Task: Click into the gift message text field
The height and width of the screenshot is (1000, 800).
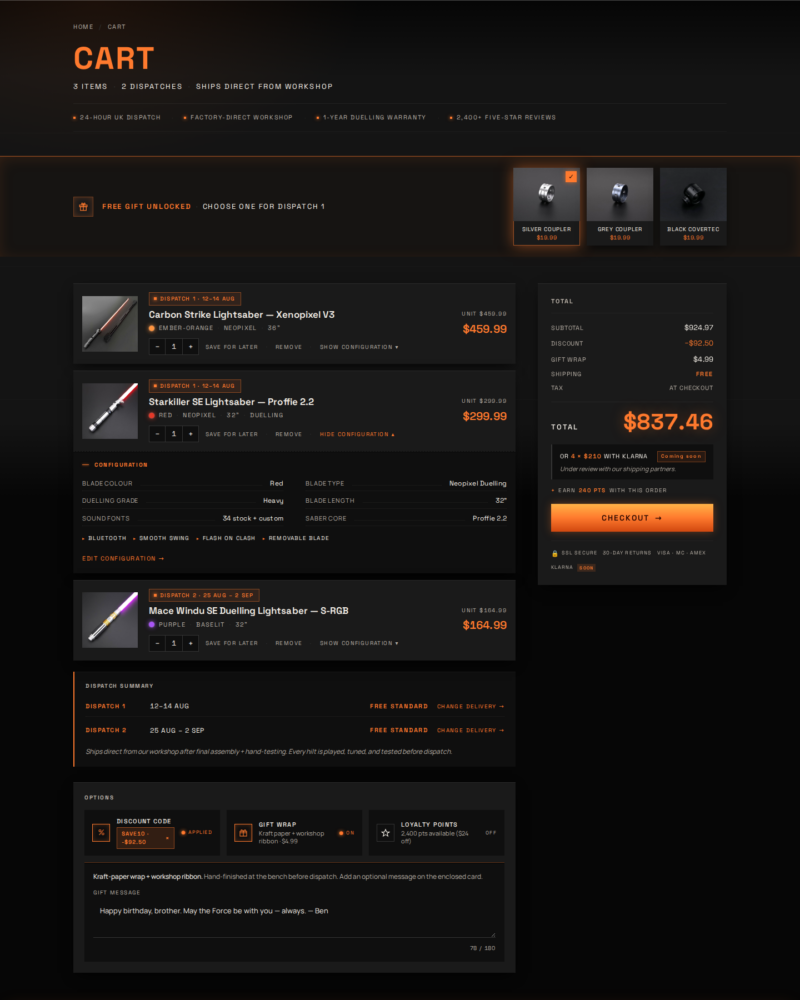Action: pos(294,918)
